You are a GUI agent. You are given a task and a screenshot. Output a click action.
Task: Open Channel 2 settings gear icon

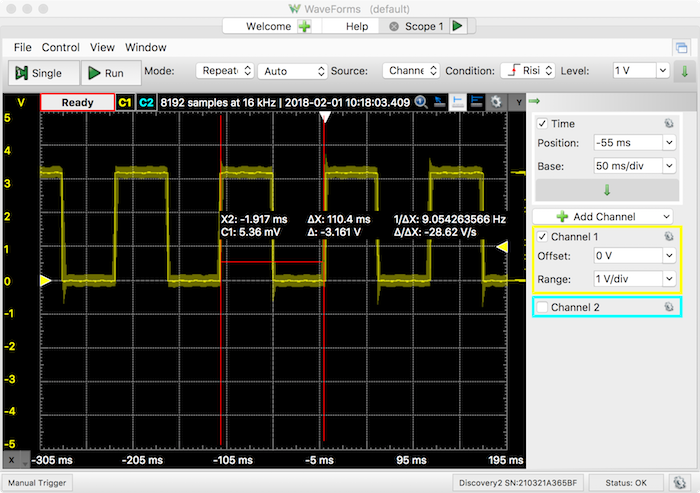pyautogui.click(x=668, y=307)
